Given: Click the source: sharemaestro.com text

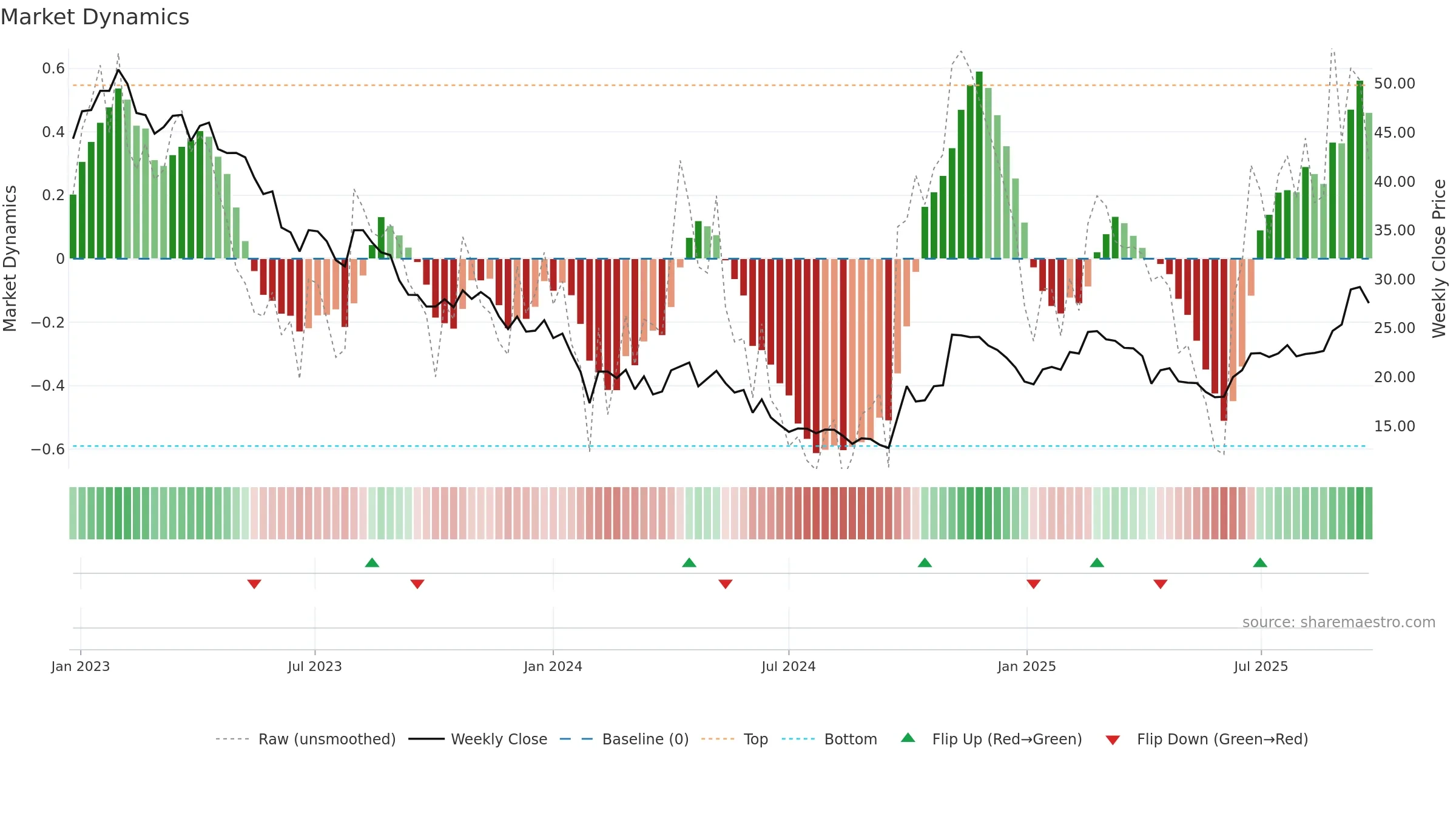Looking at the screenshot, I should click(1339, 622).
